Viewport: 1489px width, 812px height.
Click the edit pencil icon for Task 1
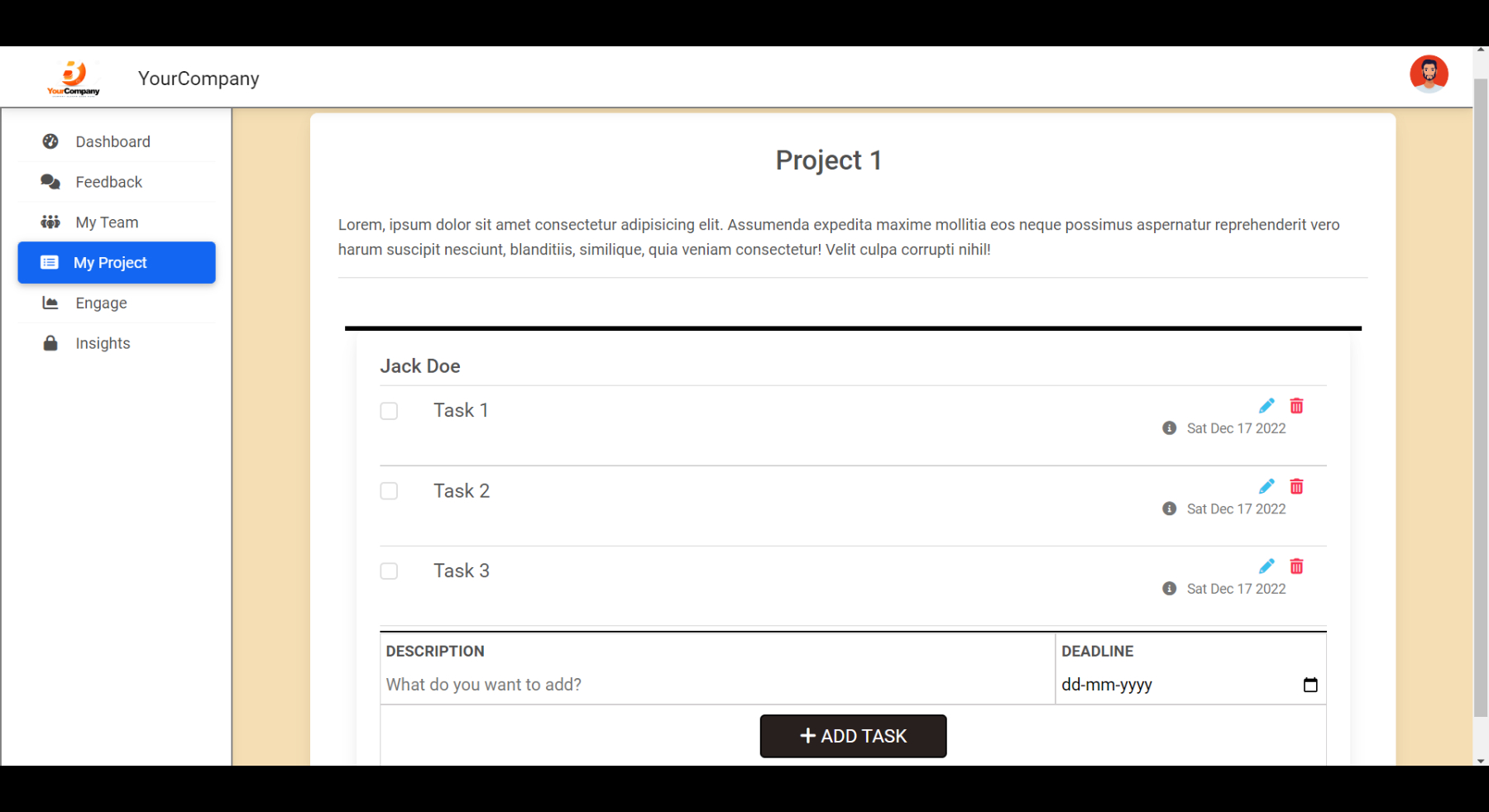(x=1266, y=405)
